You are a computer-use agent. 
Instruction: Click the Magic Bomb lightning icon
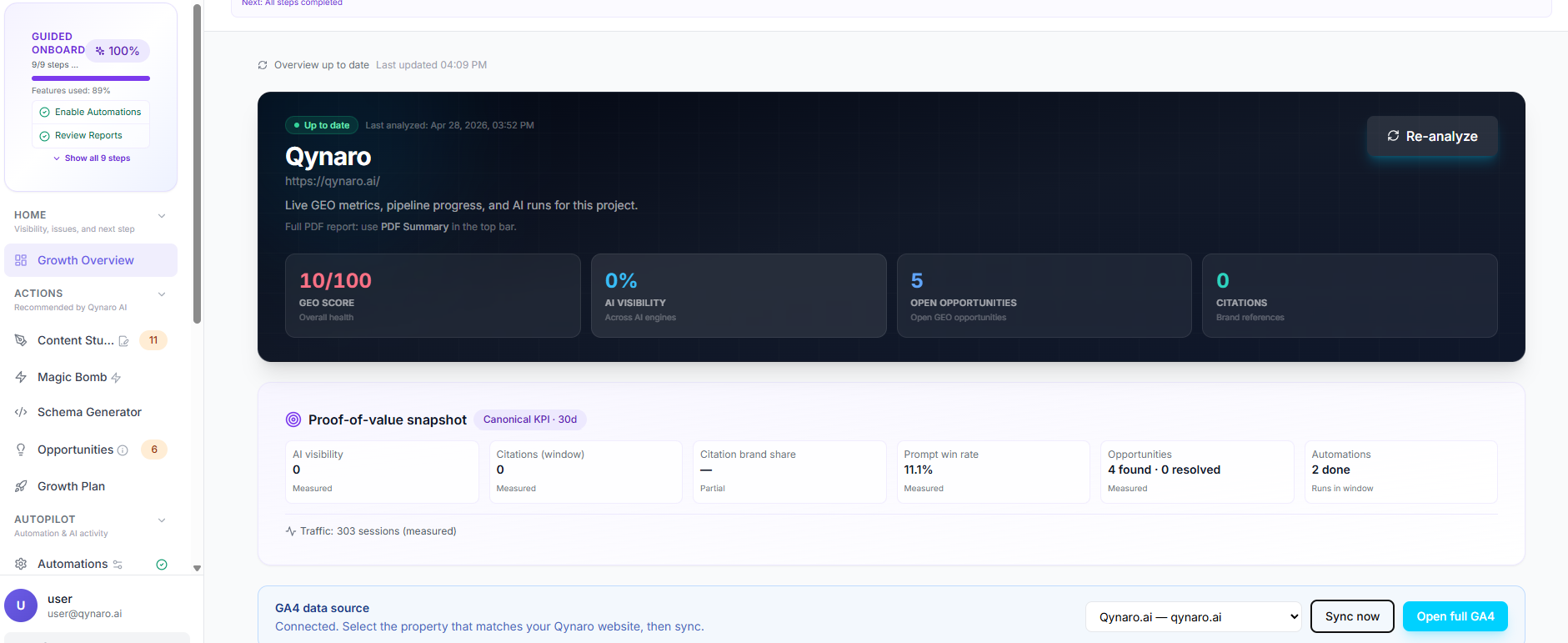[21, 377]
